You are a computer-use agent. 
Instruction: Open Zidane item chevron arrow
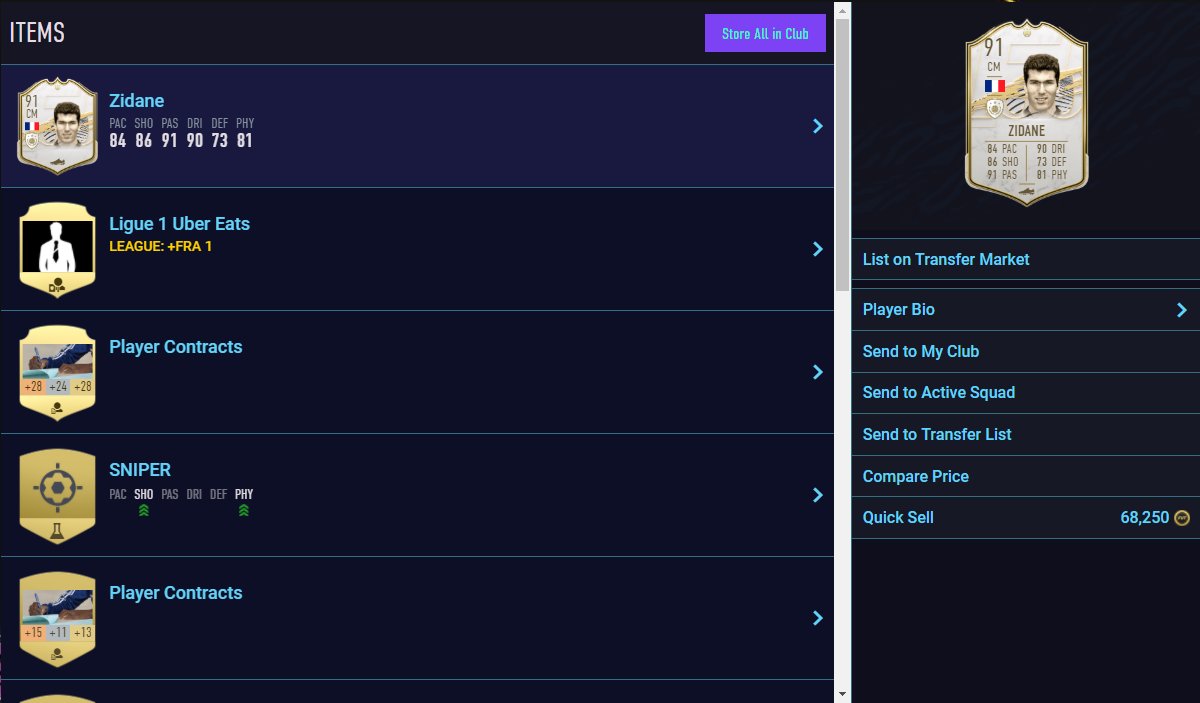[x=818, y=126]
